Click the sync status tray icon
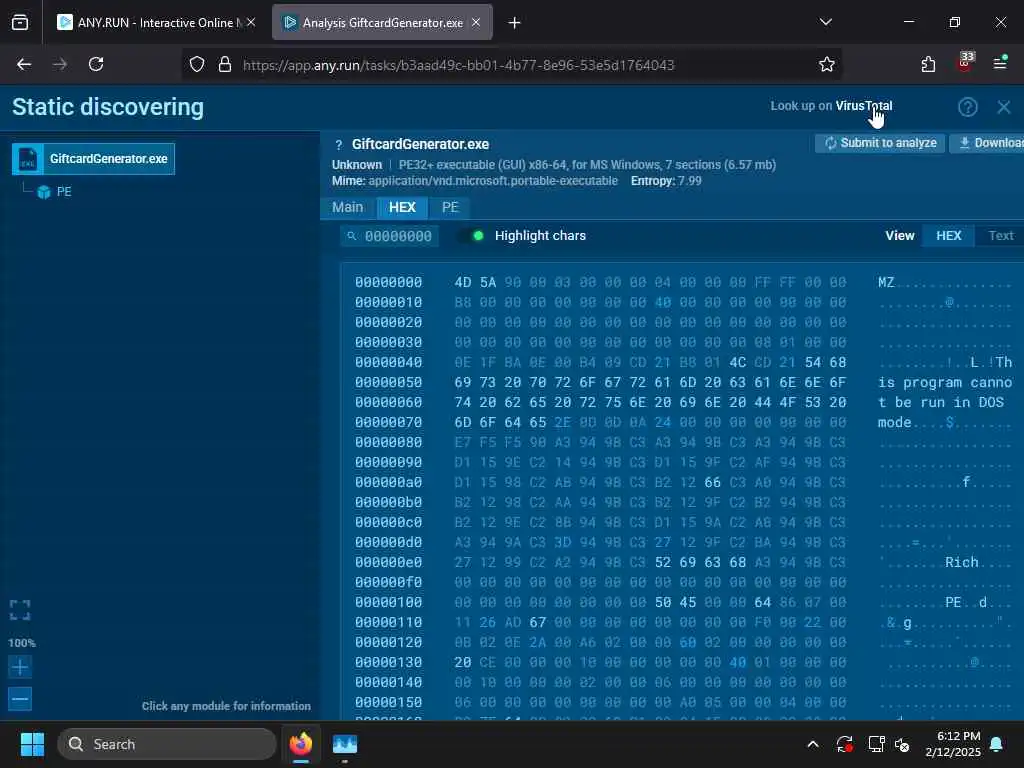Viewport: 1024px width, 768px height. (844, 744)
